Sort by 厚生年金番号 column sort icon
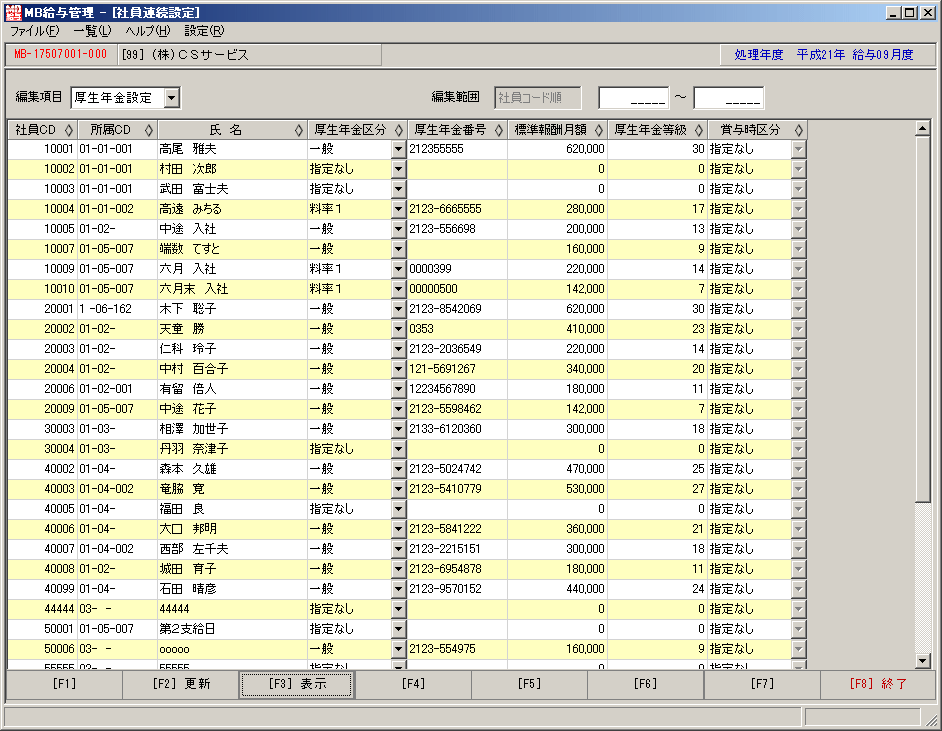The image size is (942, 731). pos(499,130)
